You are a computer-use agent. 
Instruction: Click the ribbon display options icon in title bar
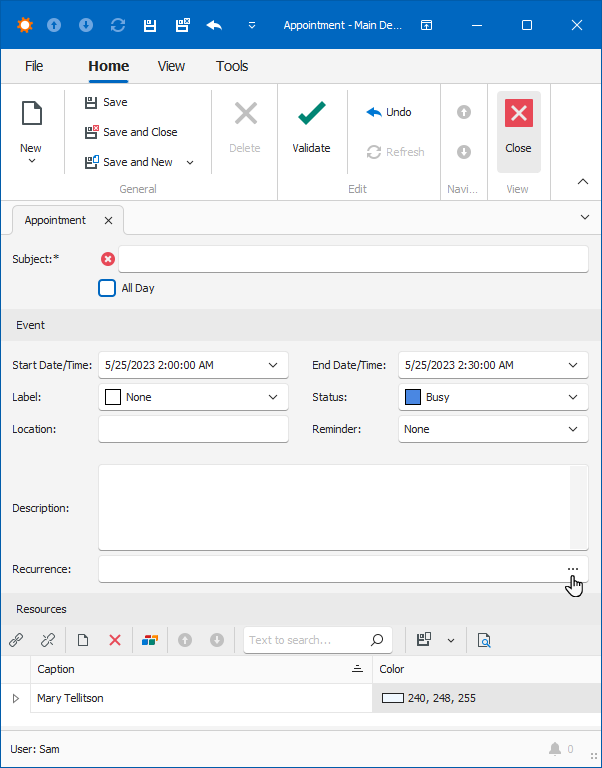pyautogui.click(x=427, y=25)
